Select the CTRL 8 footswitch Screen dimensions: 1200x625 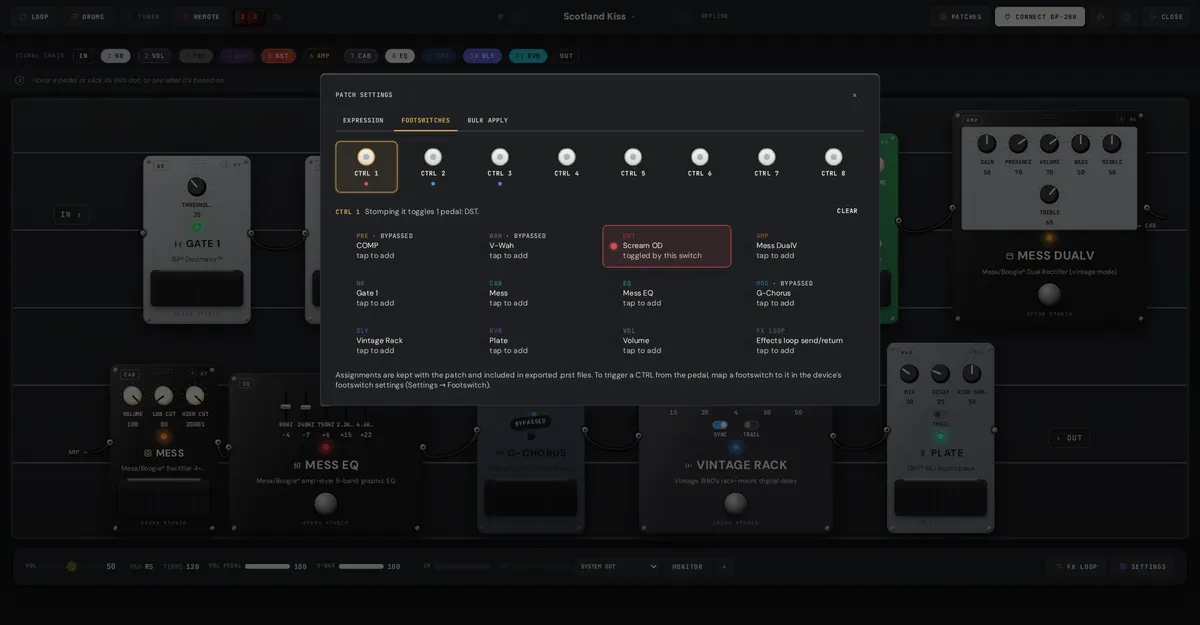point(834,166)
